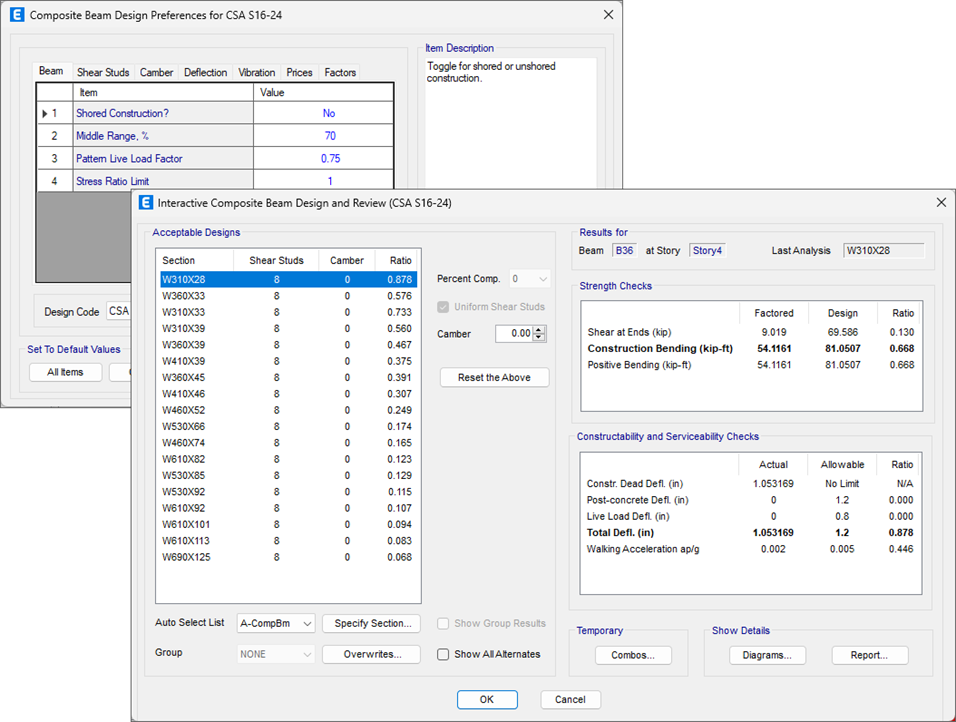Click the Construction Bending (kip-ft) row
The height and width of the screenshot is (722, 956).
pyautogui.click(x=751, y=349)
